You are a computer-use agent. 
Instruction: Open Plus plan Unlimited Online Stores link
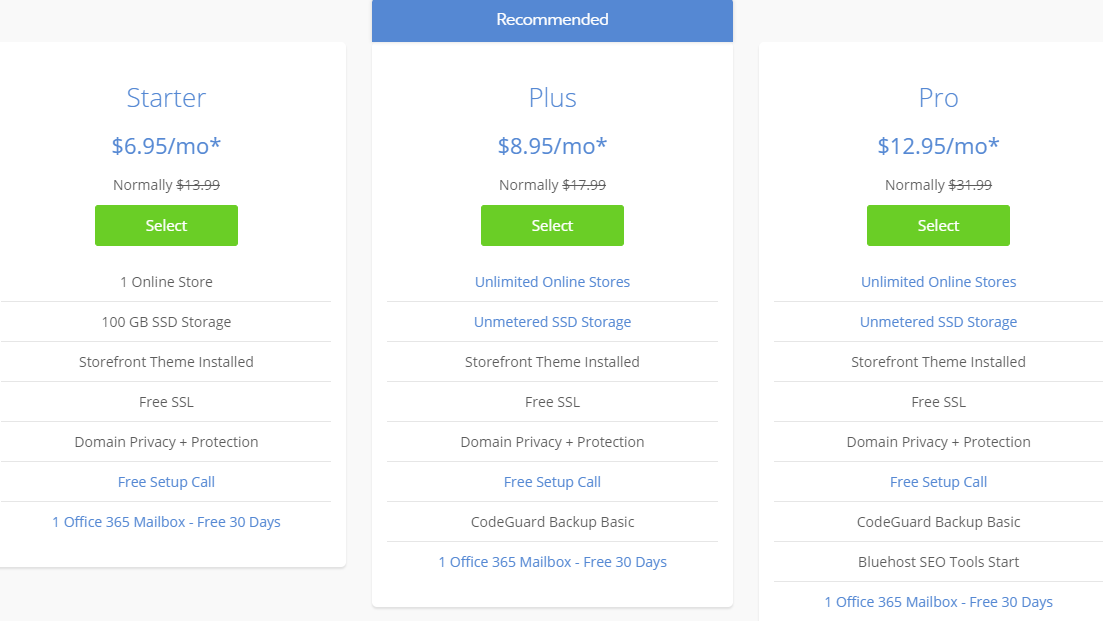[x=552, y=282]
